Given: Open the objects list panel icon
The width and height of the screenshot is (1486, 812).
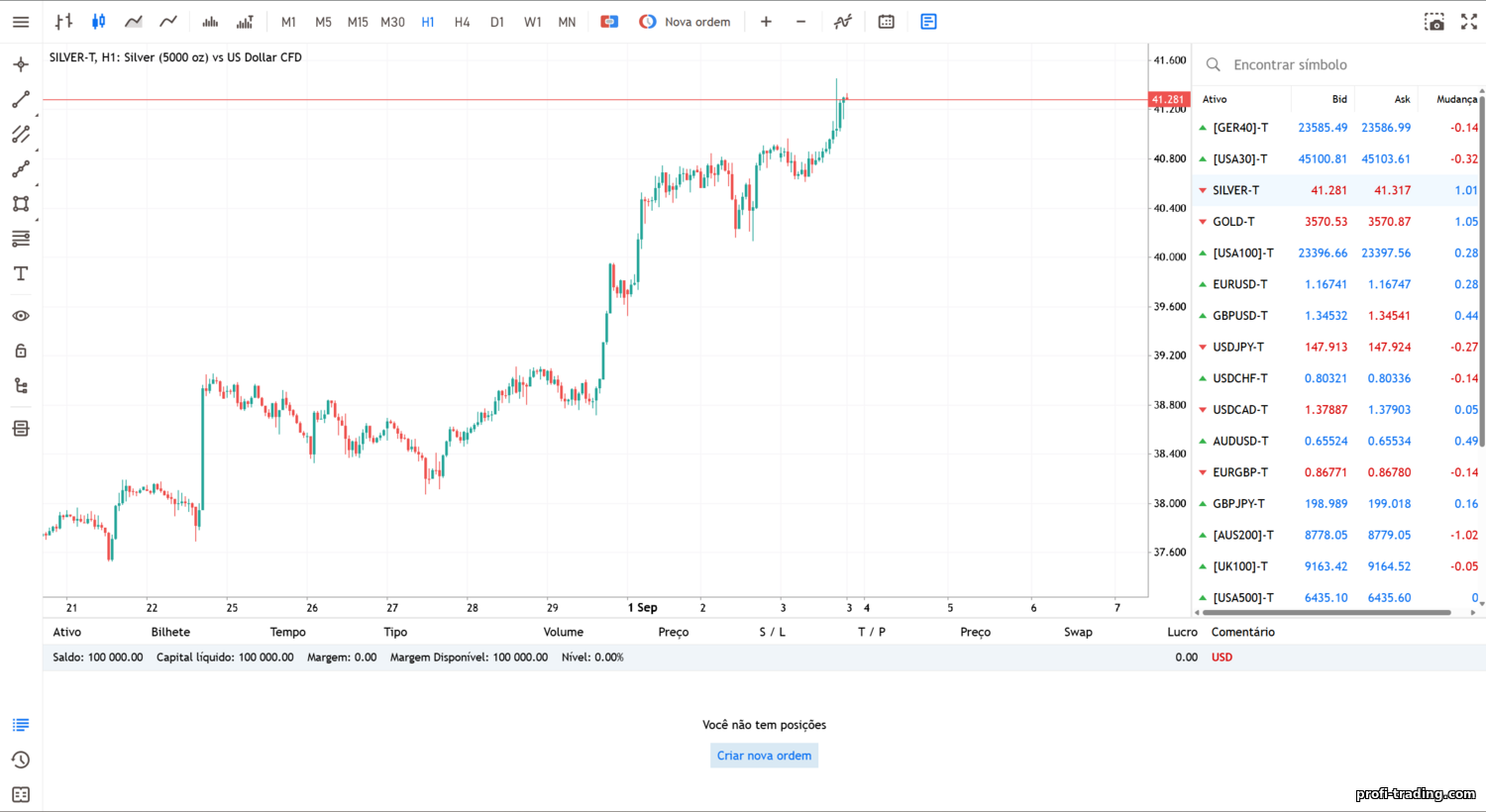Looking at the screenshot, I should [x=20, y=428].
